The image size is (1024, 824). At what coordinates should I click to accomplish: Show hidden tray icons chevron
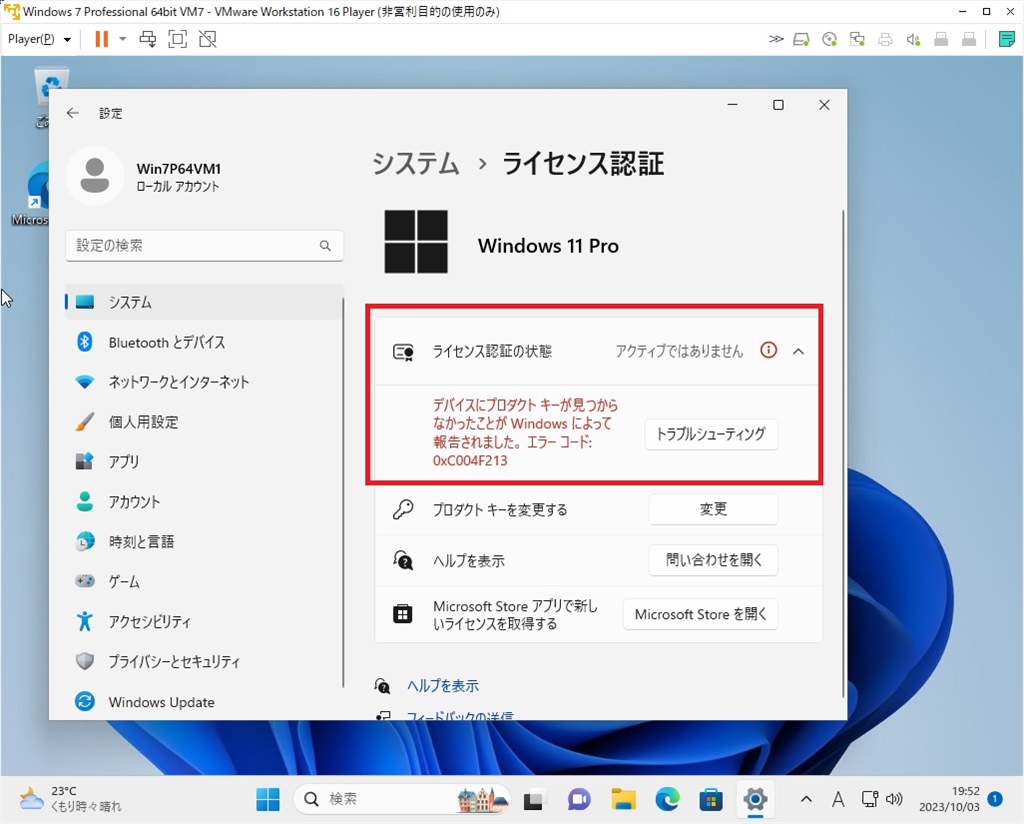pyautogui.click(x=806, y=799)
